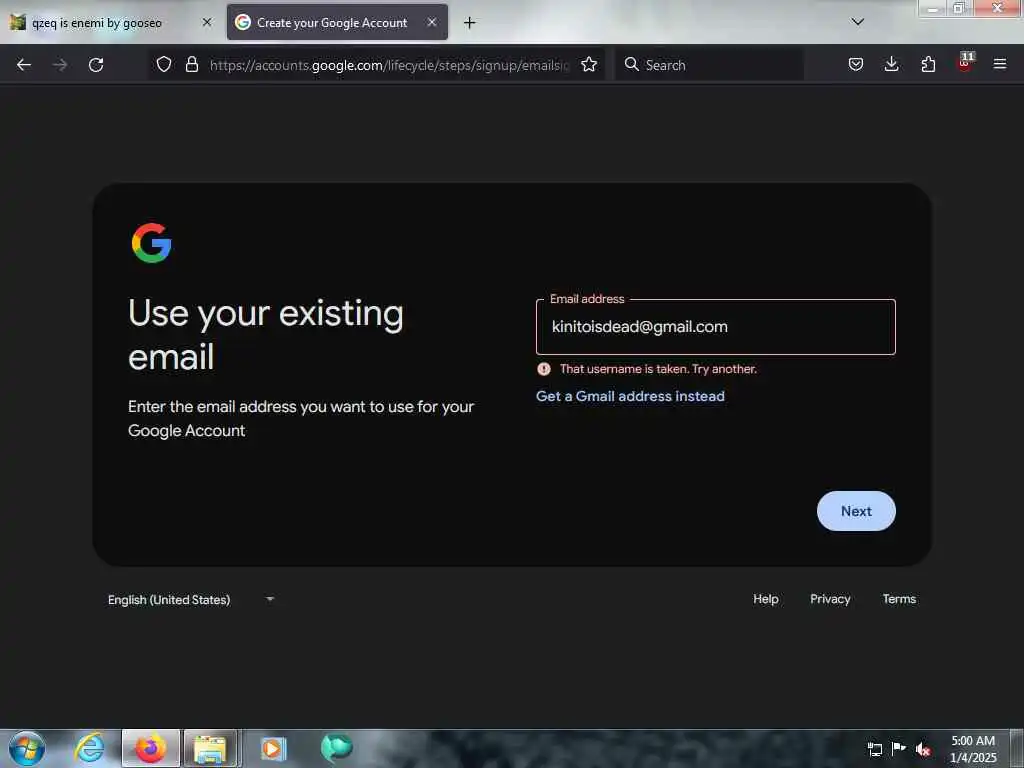Screen dimensions: 1024x768
Task: Open the Firefox hamburger menu
Action: point(1000,64)
